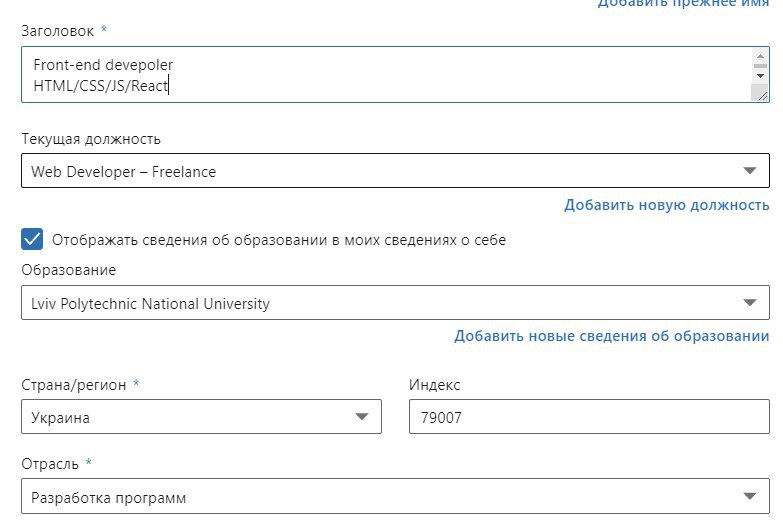The image size is (783, 531).
Task: Click the 'Отображать сведения об образовании' label
Action: [278, 240]
